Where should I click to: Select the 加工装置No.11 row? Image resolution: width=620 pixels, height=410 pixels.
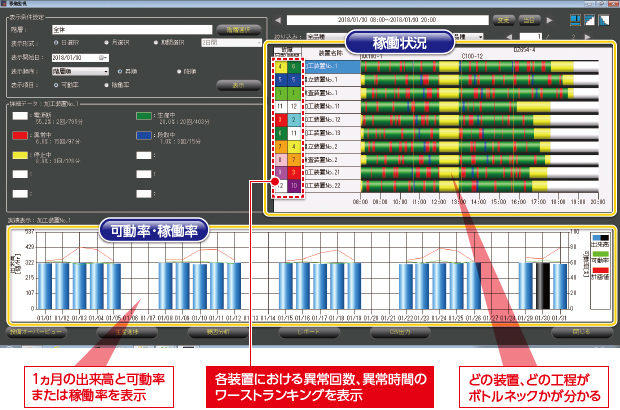pyautogui.click(x=436, y=106)
